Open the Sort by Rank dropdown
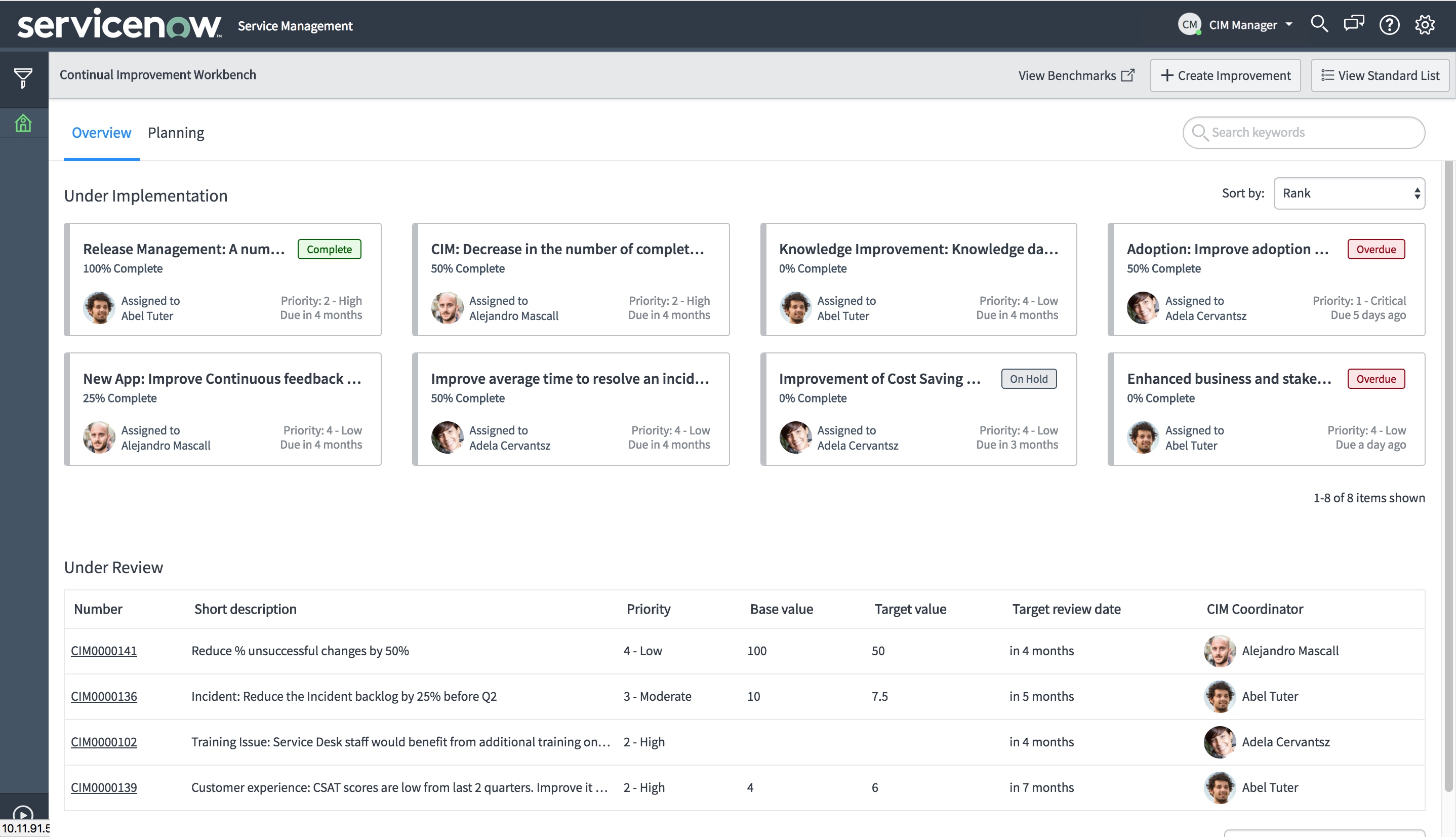 point(1349,193)
